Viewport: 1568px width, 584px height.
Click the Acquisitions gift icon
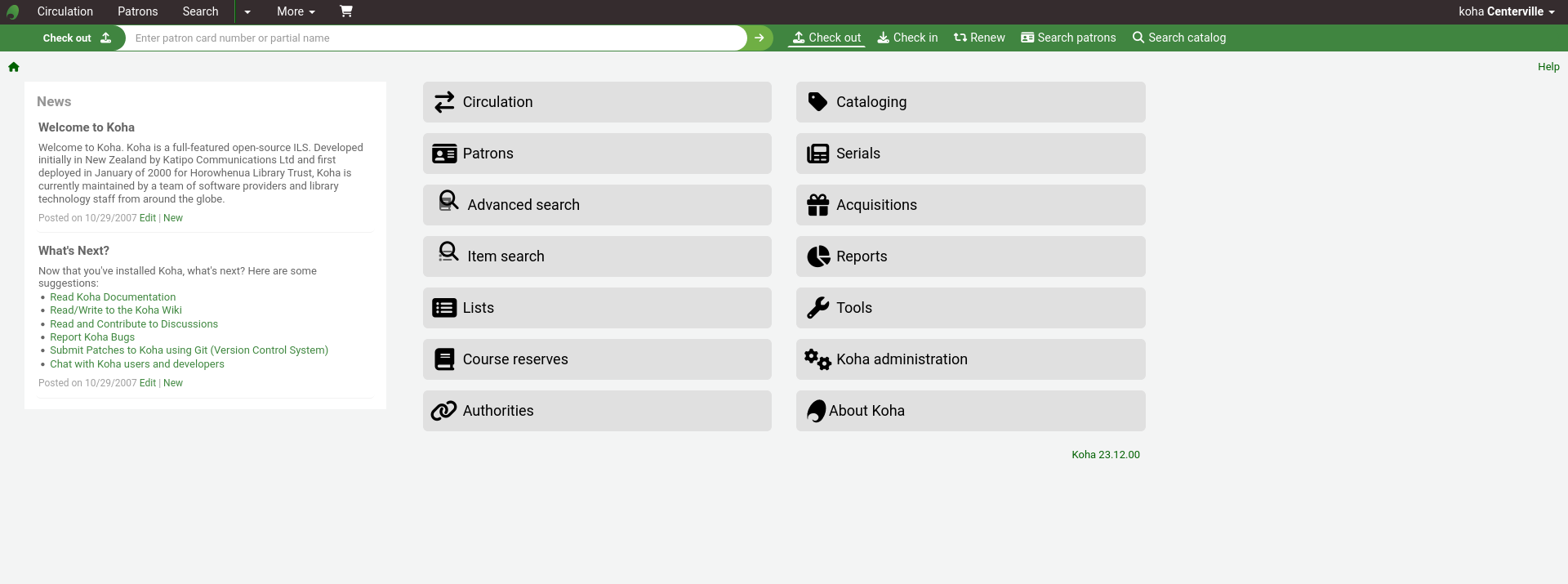click(817, 205)
